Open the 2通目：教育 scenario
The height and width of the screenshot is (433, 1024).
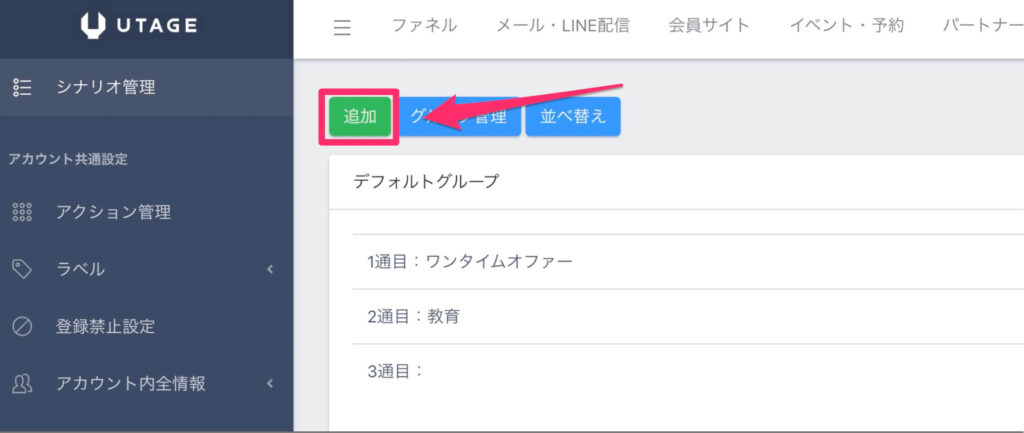413,317
